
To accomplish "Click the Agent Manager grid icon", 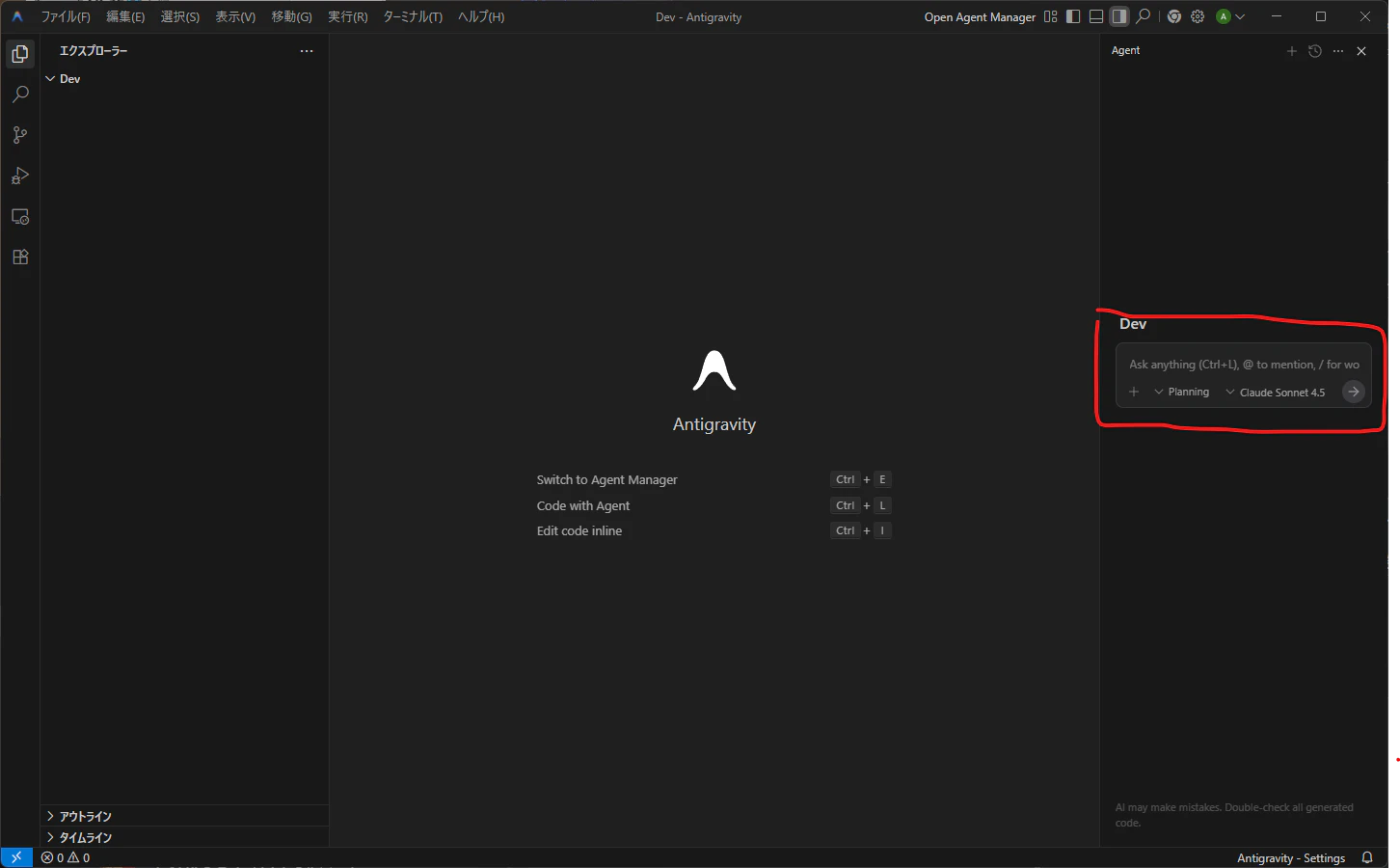I will point(1051,16).
